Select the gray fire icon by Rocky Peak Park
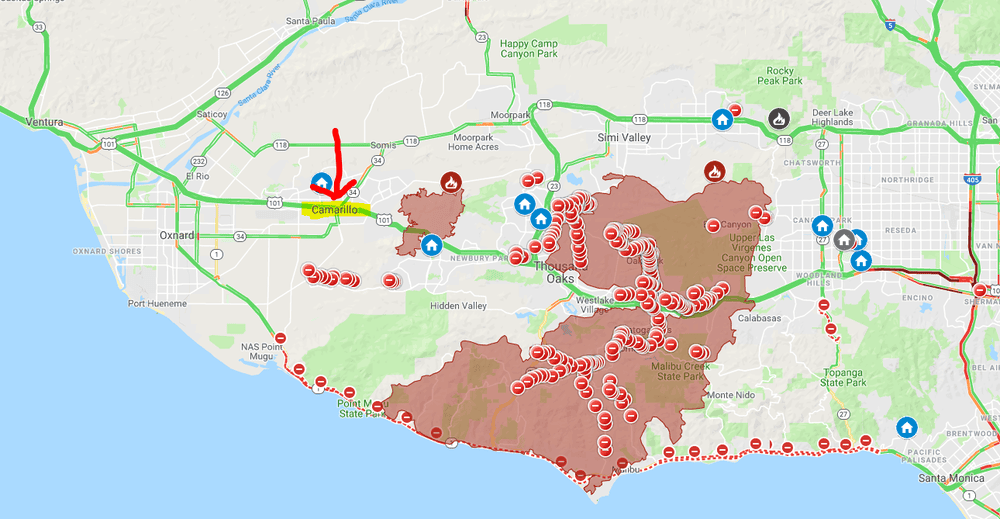 [x=779, y=119]
